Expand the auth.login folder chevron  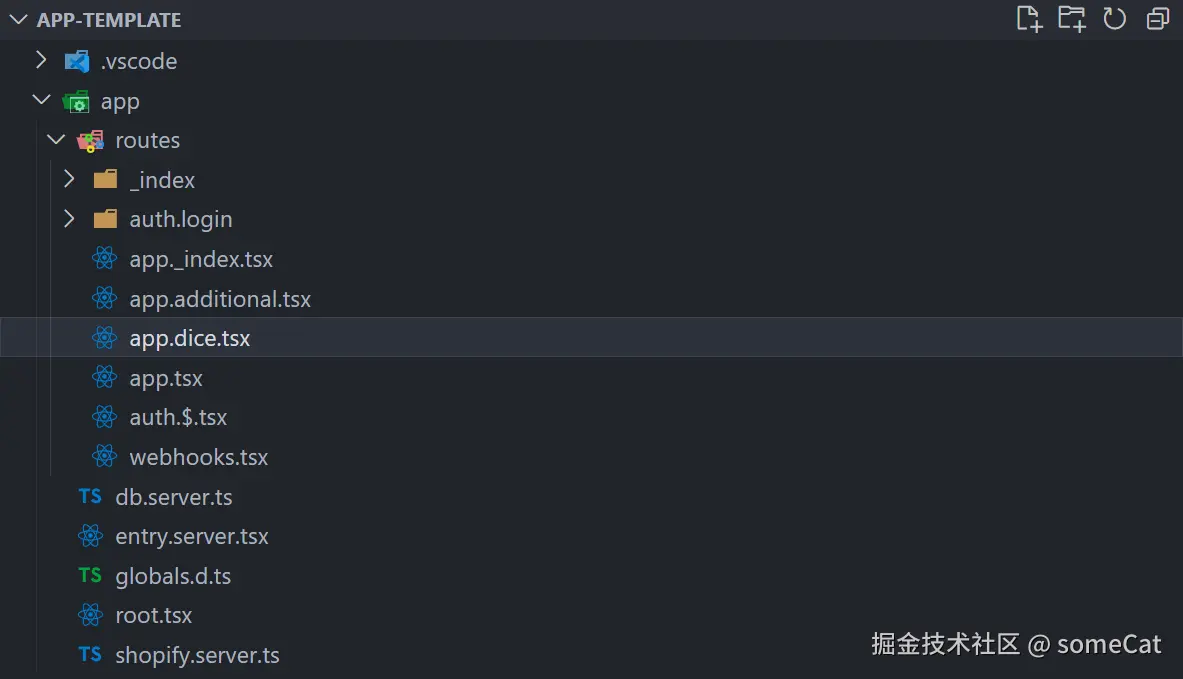click(x=69, y=219)
